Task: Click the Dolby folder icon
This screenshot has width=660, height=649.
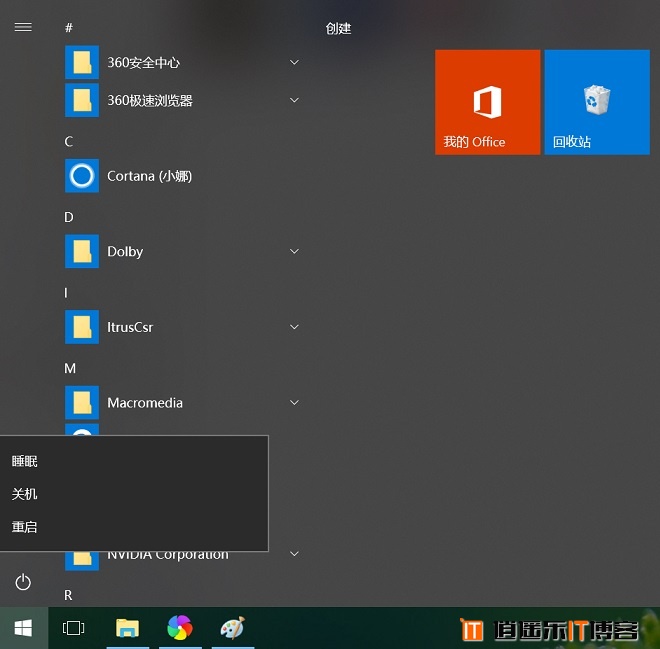Action: point(82,251)
